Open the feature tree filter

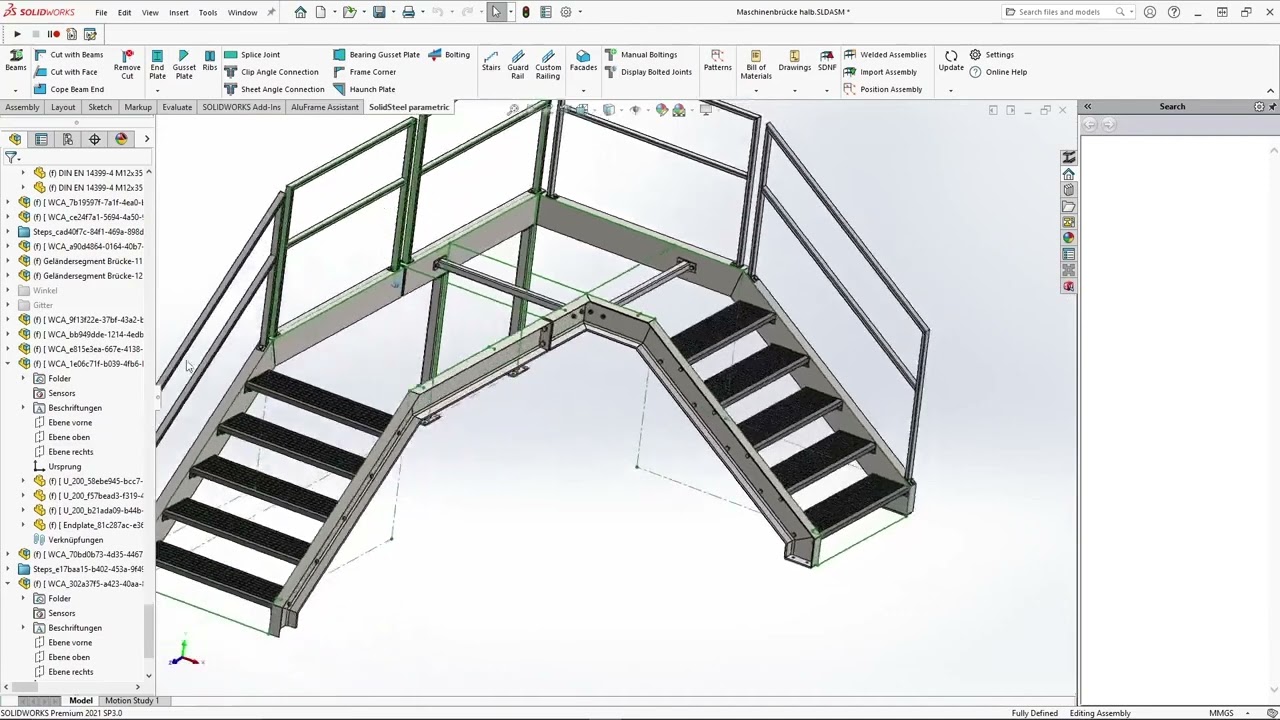11,158
